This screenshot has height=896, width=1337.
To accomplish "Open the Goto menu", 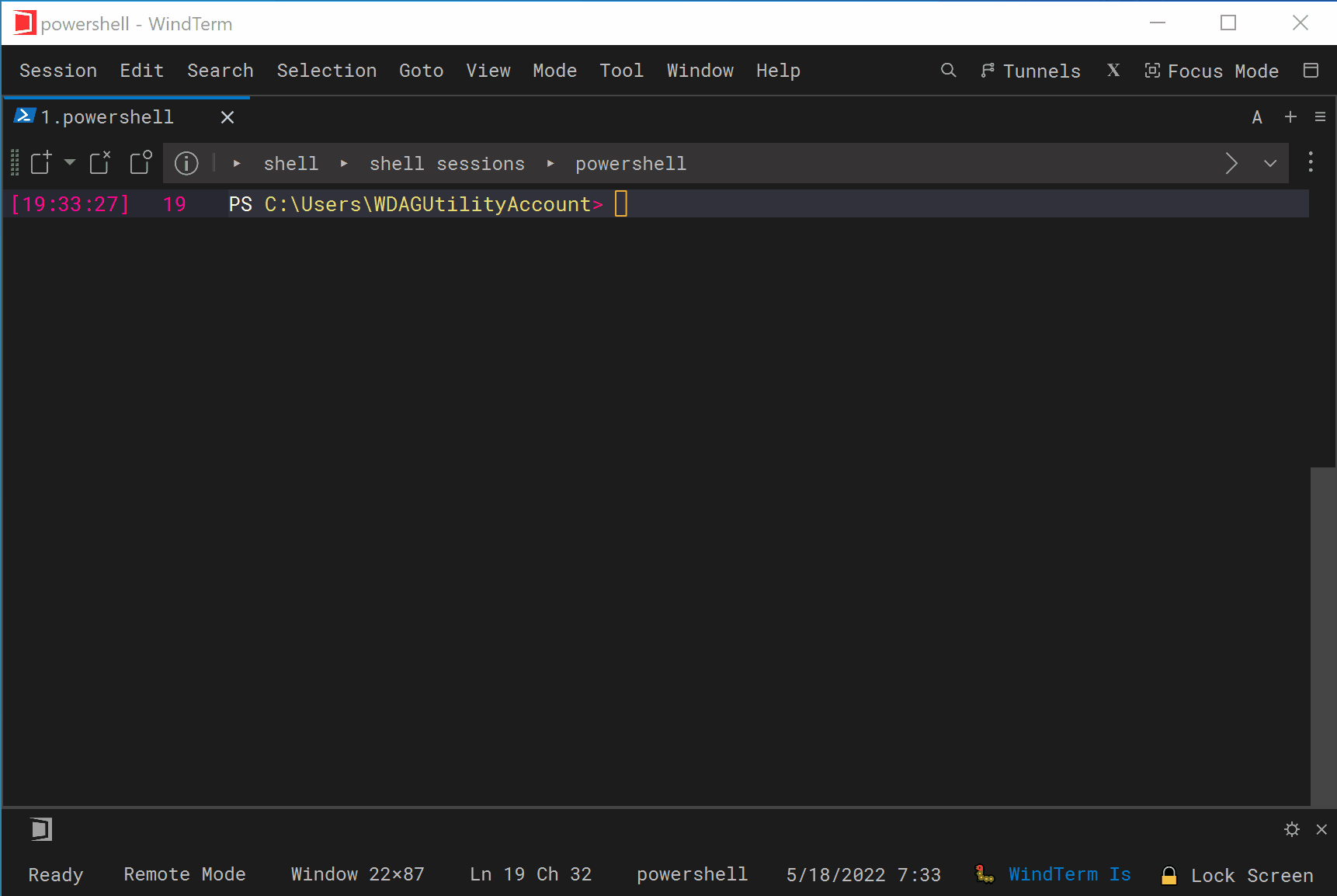I will 422,71.
